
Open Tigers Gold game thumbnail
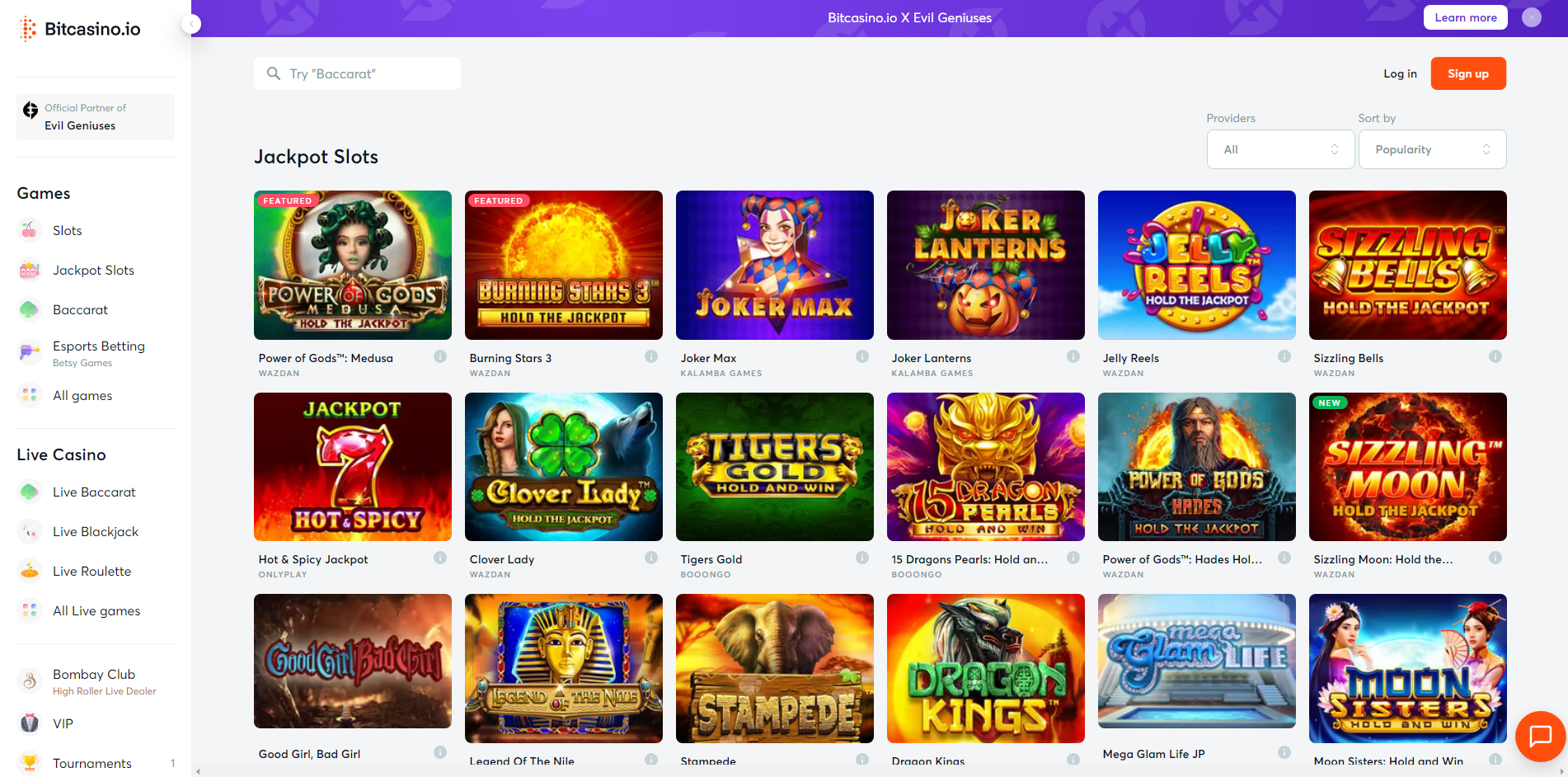tap(775, 467)
